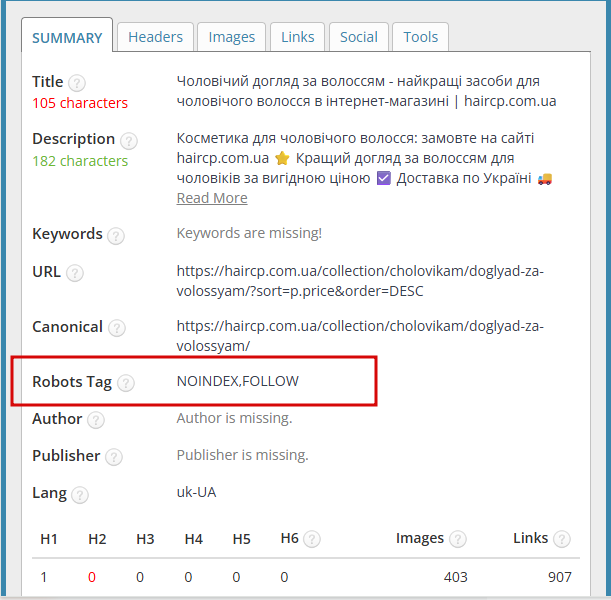Click the red H2 count value 0
Image resolution: width=611 pixels, height=600 pixels.
(92, 577)
